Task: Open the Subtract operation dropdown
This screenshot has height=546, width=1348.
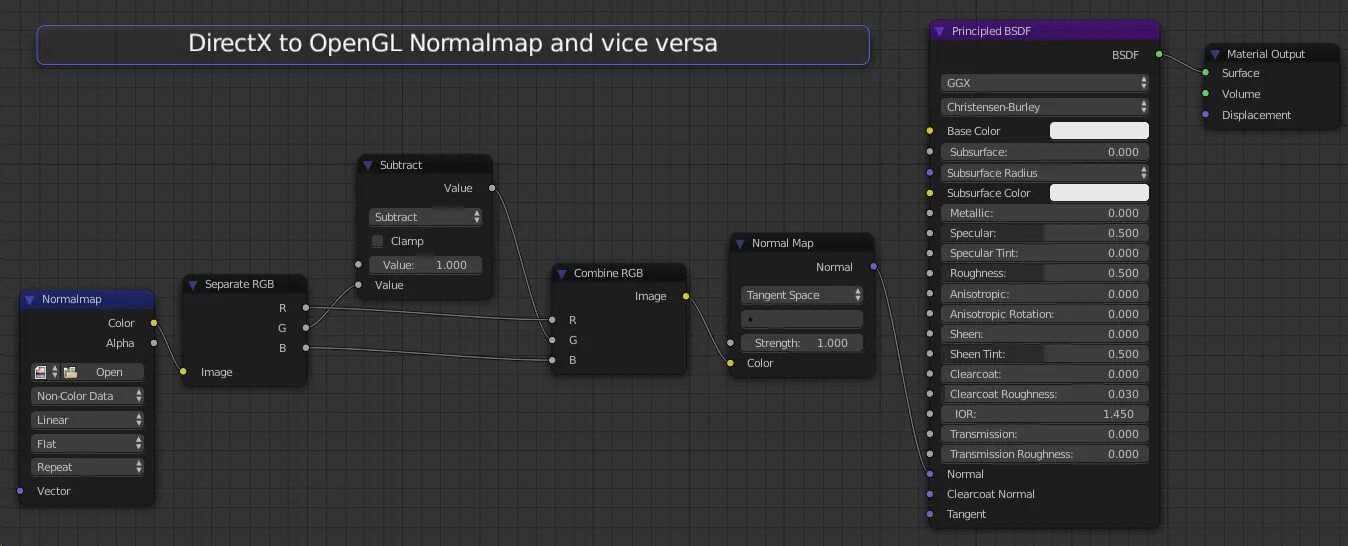Action: pos(425,217)
